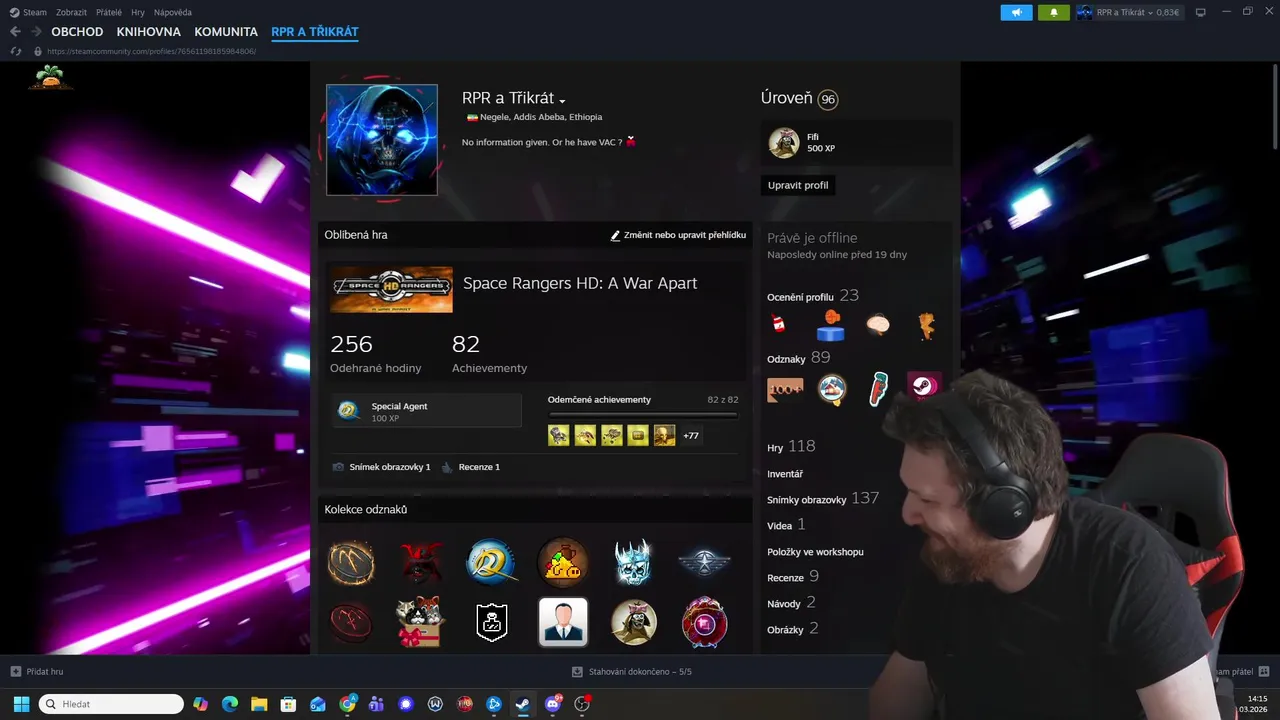1280x720 pixels.
Task: Open the Windows Start menu
Action: (20, 704)
